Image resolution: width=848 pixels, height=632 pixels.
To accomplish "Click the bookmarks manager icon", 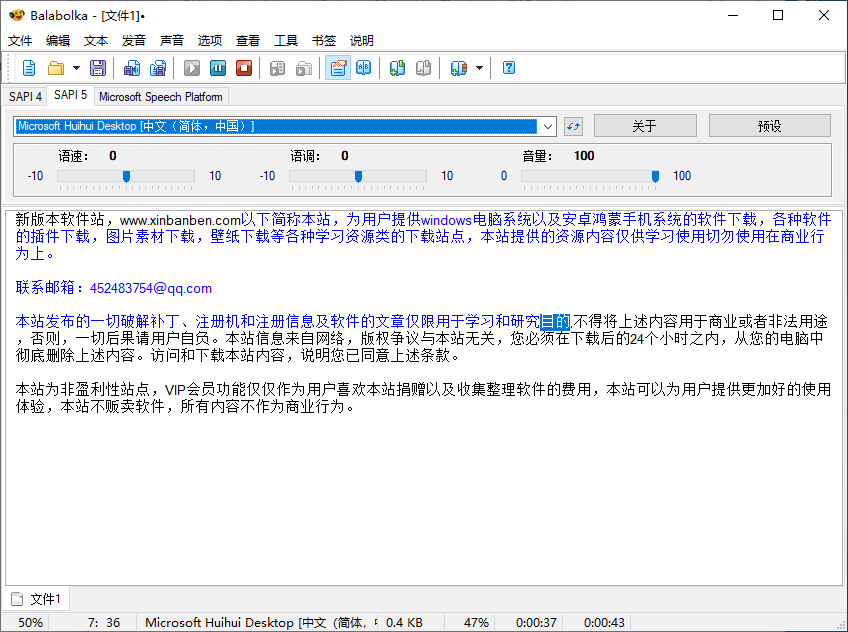I will tap(458, 68).
